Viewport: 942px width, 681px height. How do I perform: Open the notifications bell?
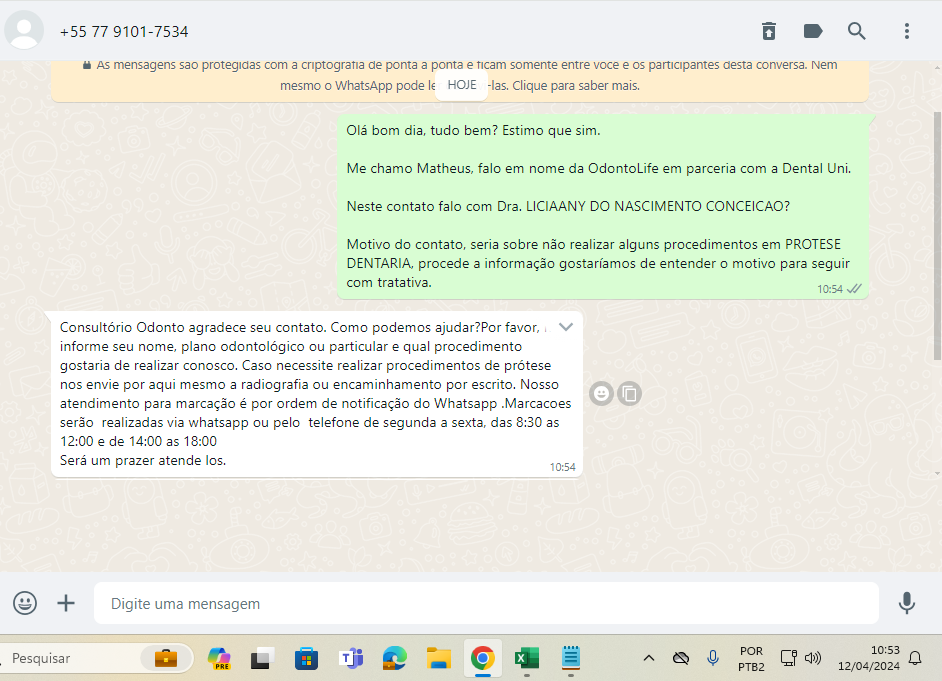915,658
